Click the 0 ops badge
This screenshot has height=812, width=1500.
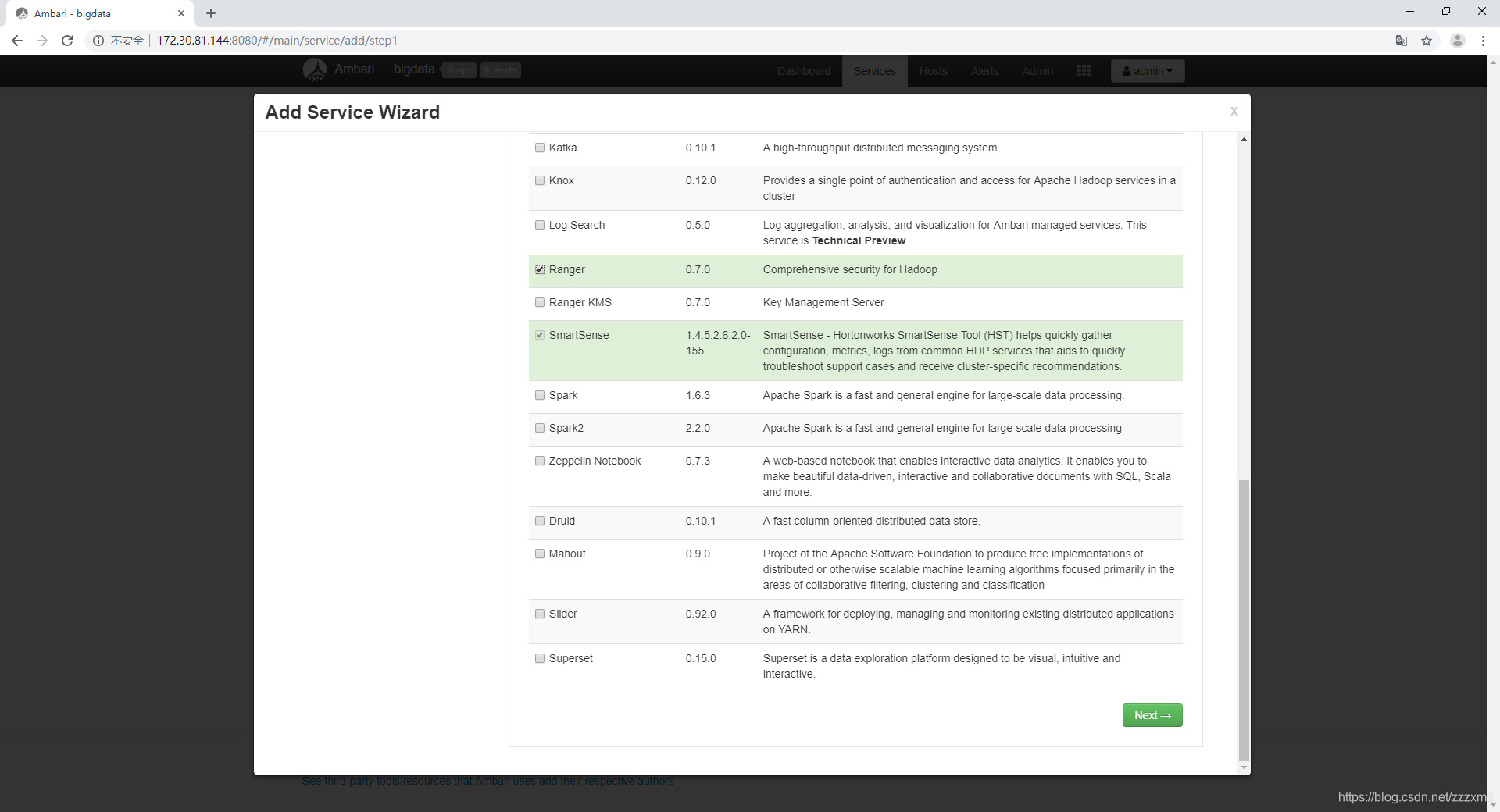(x=460, y=70)
